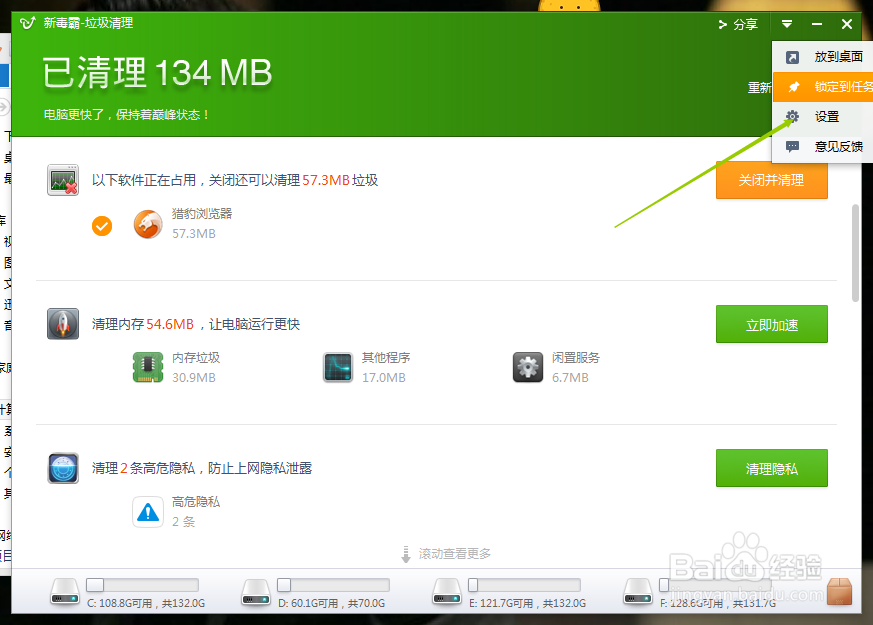This screenshot has width=873, height=625.
Task: Click the vertical scrollbar thumb
Action: click(x=855, y=253)
